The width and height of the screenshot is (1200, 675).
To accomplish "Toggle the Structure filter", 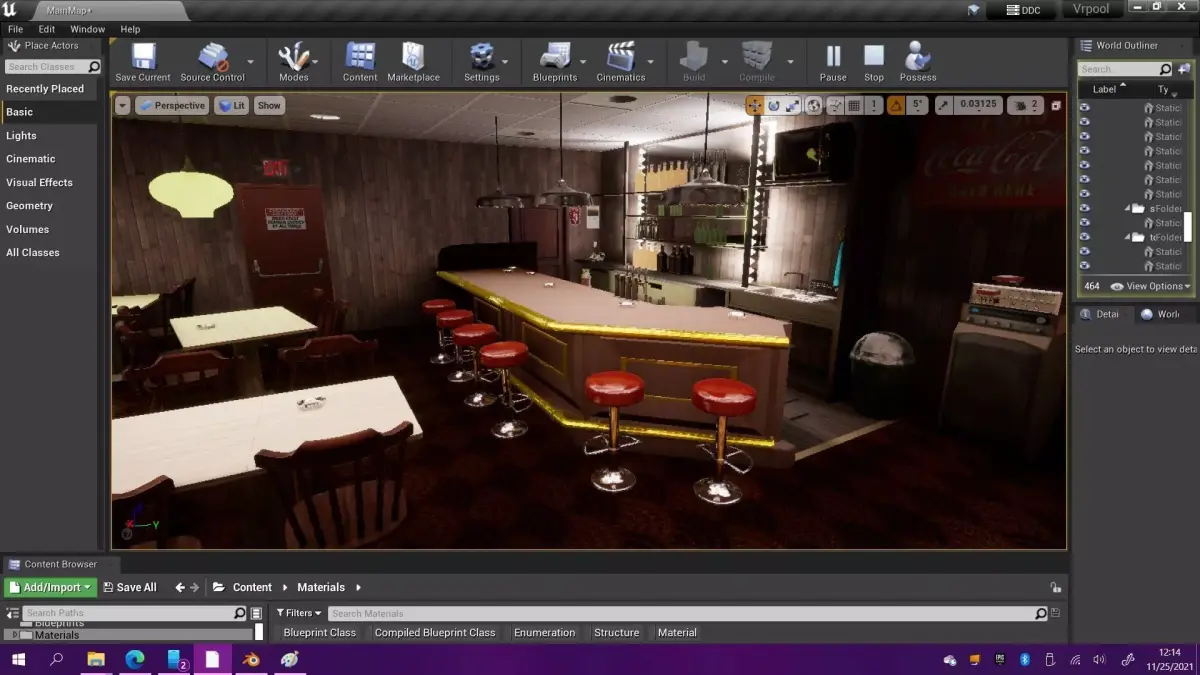I will [616, 632].
